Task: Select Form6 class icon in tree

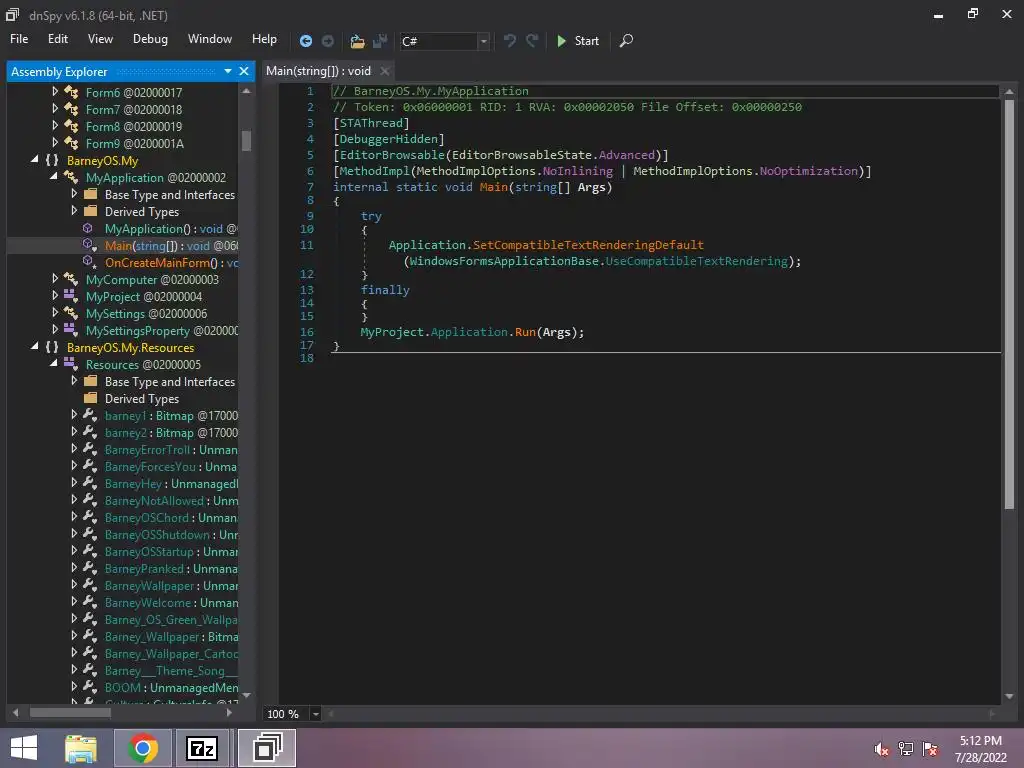Action: [x=71, y=92]
